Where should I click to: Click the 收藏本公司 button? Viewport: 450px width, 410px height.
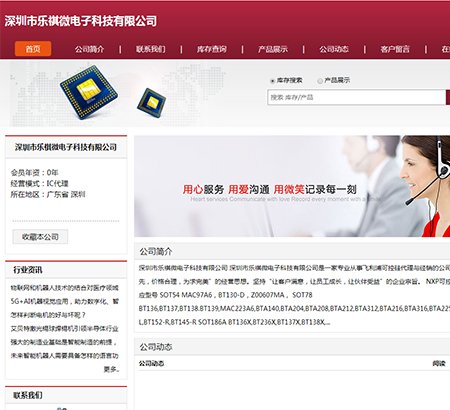(40, 237)
